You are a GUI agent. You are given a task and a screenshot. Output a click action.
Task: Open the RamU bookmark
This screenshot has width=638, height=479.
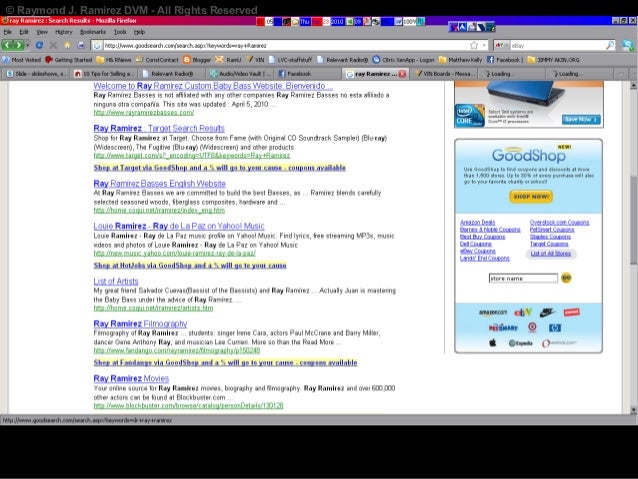pyautogui.click(x=228, y=60)
